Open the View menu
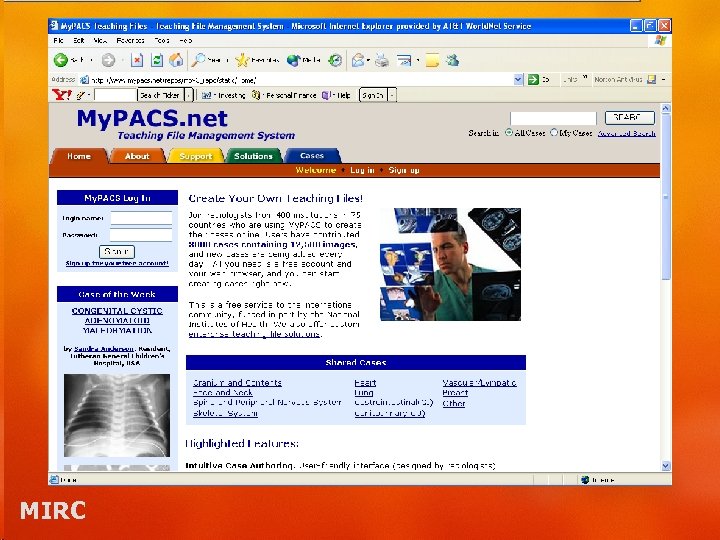This screenshot has height=540, width=720. tap(100, 40)
